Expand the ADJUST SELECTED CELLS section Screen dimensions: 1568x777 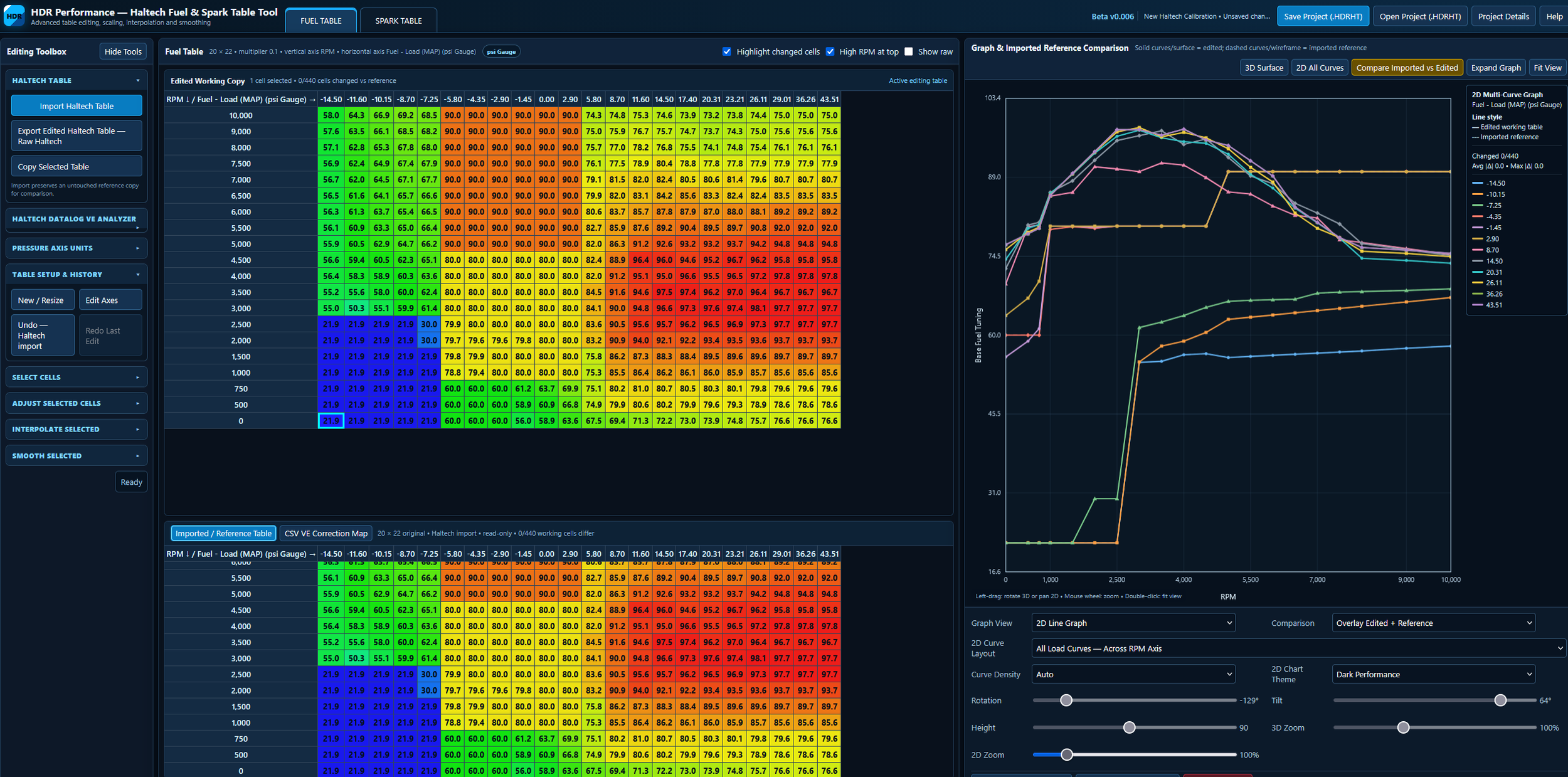[x=77, y=403]
